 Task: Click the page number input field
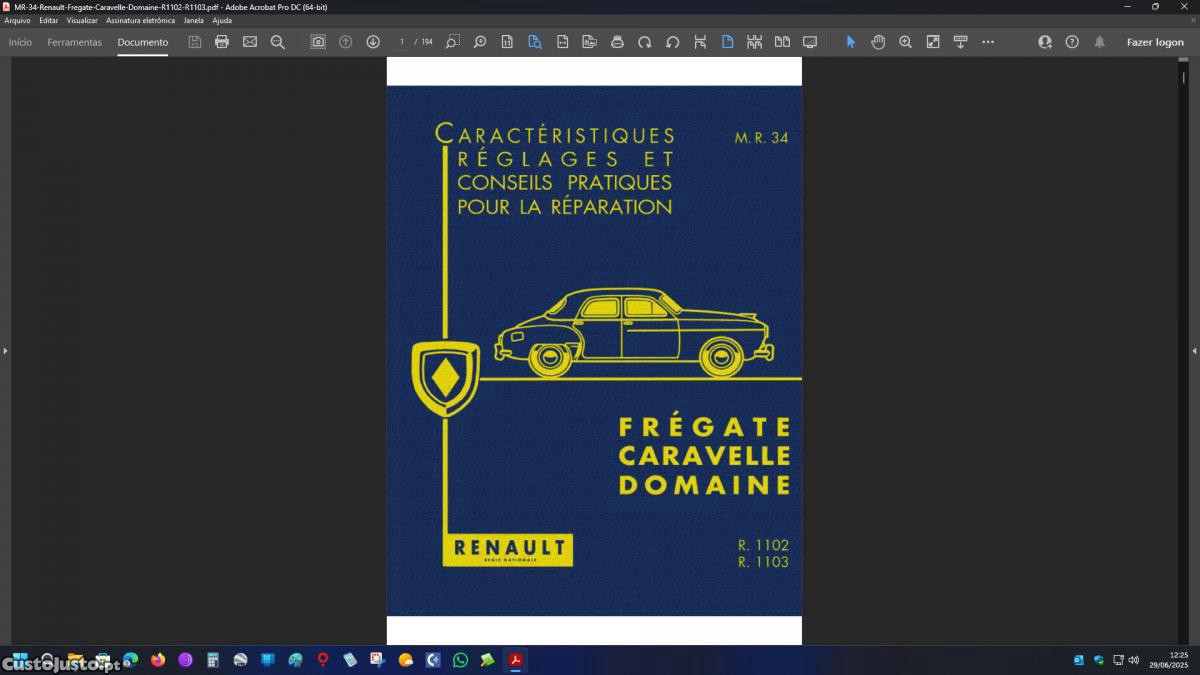(402, 42)
